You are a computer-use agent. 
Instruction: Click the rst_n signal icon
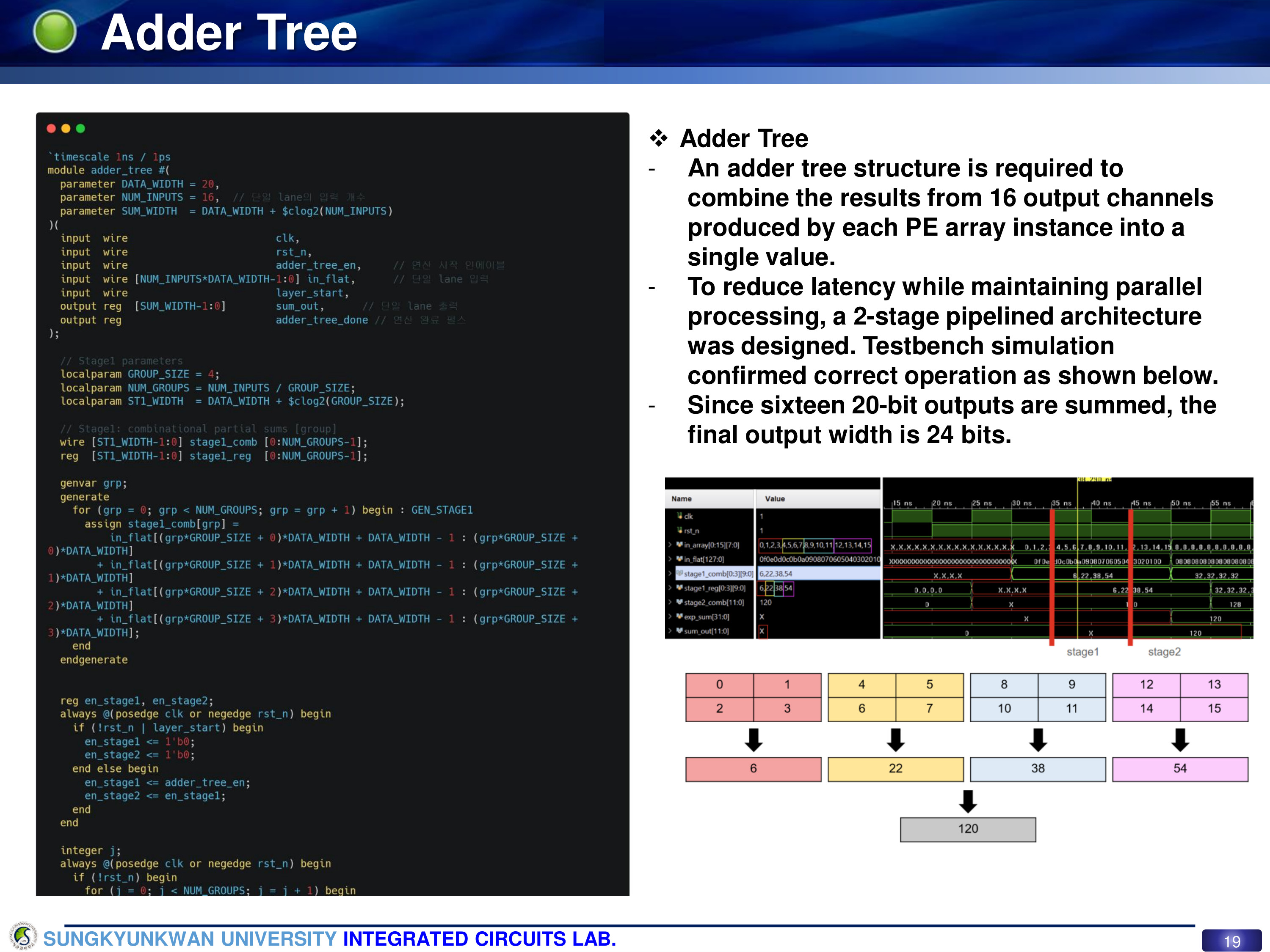[679, 530]
